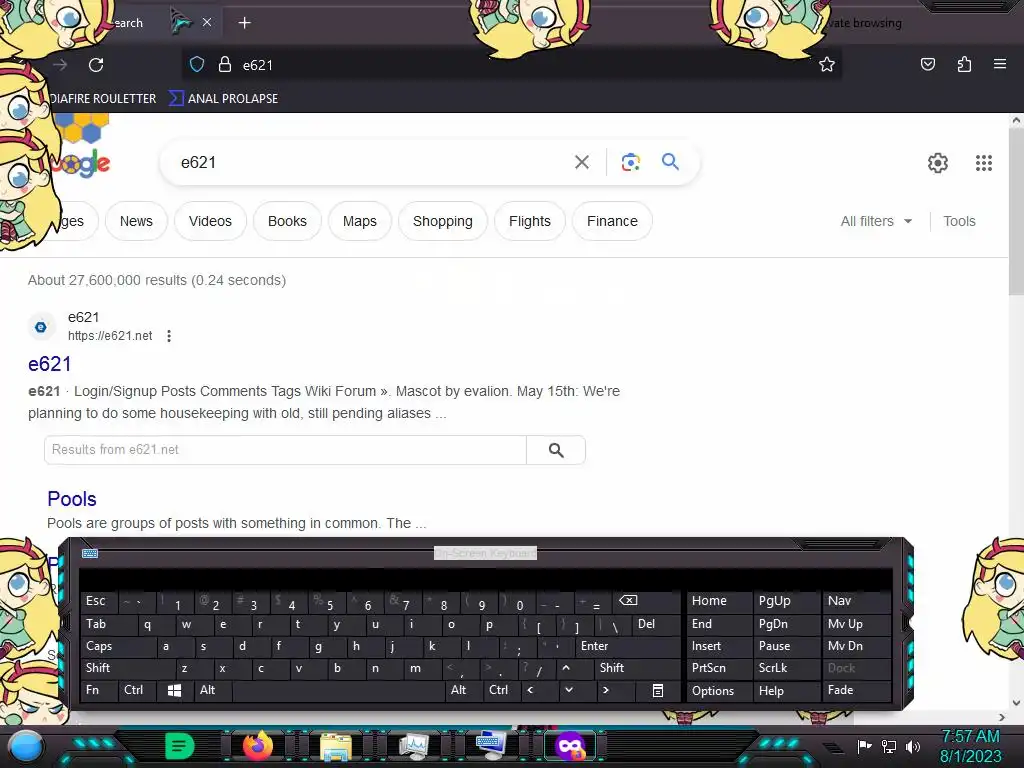Click the site security padlock icon
The image size is (1024, 768).
pos(225,65)
